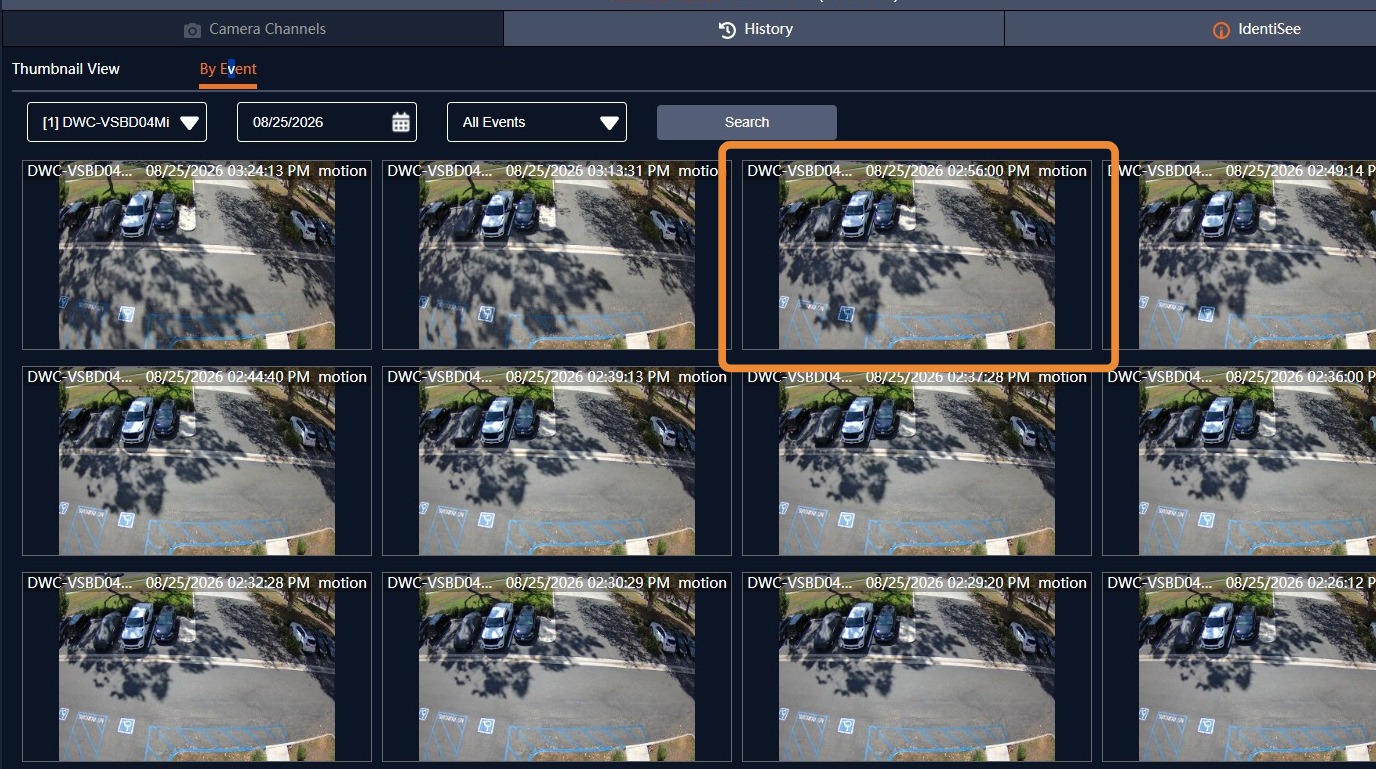The width and height of the screenshot is (1376, 769).
Task: Click the orange IdentiSee icon
Action: (x=1220, y=30)
